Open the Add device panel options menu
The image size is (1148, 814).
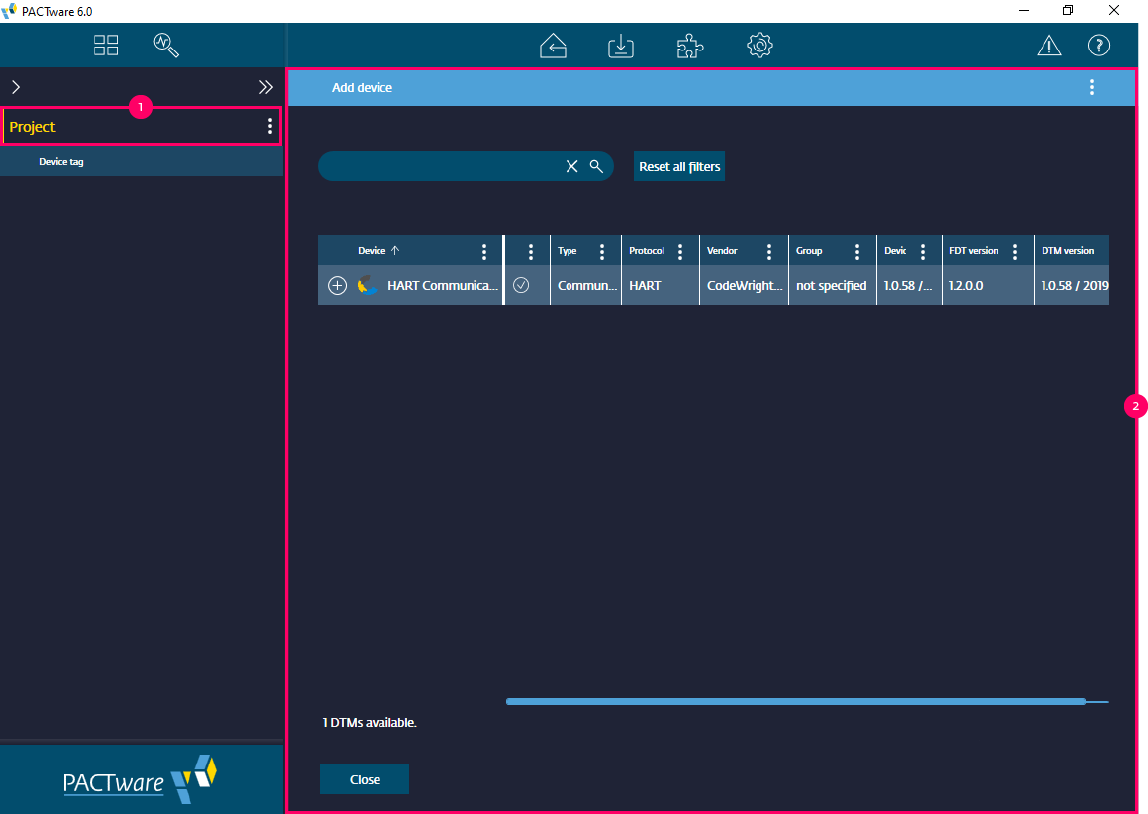(x=1092, y=87)
